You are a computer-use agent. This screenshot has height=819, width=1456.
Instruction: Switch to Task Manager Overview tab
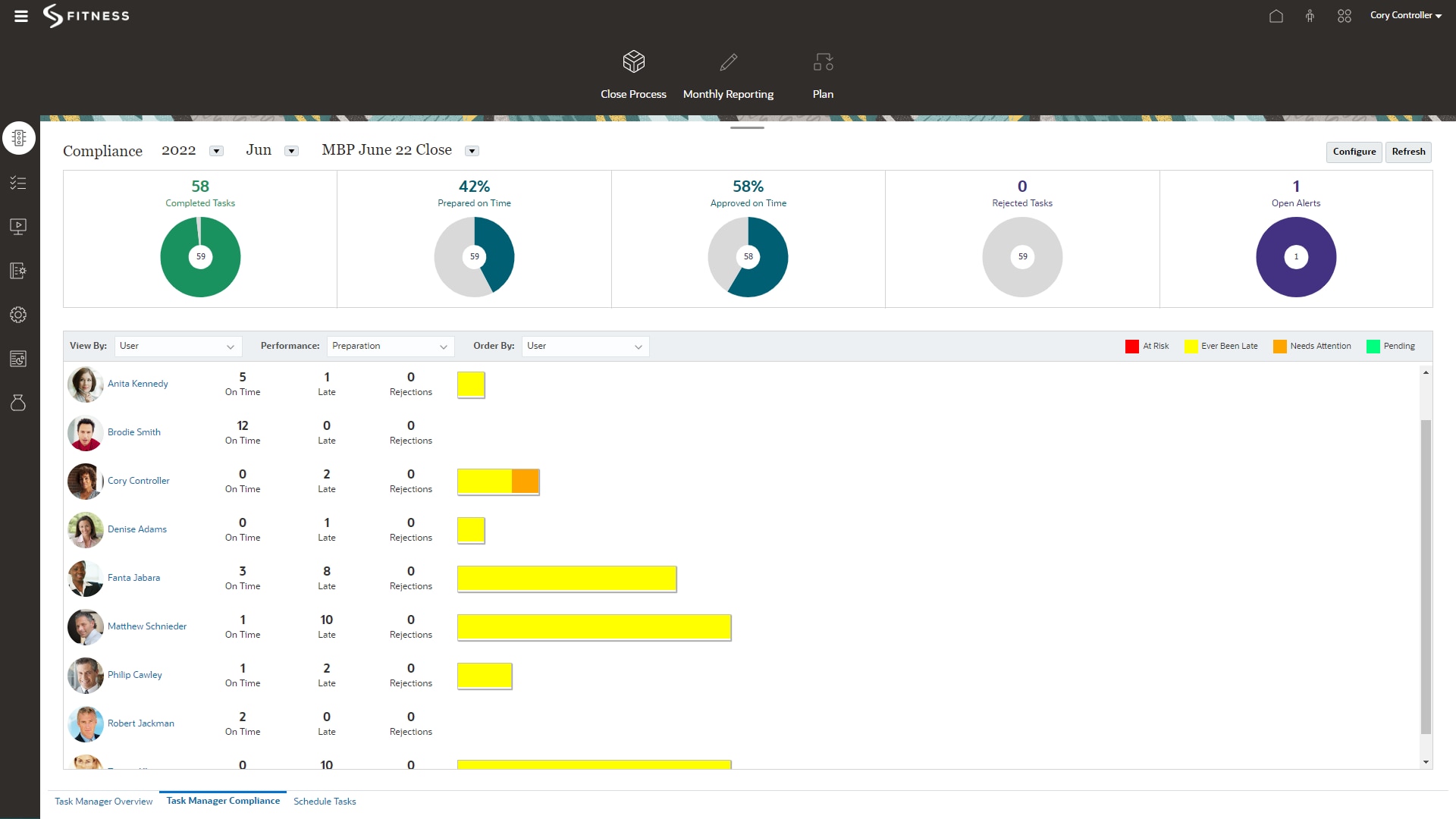click(103, 802)
